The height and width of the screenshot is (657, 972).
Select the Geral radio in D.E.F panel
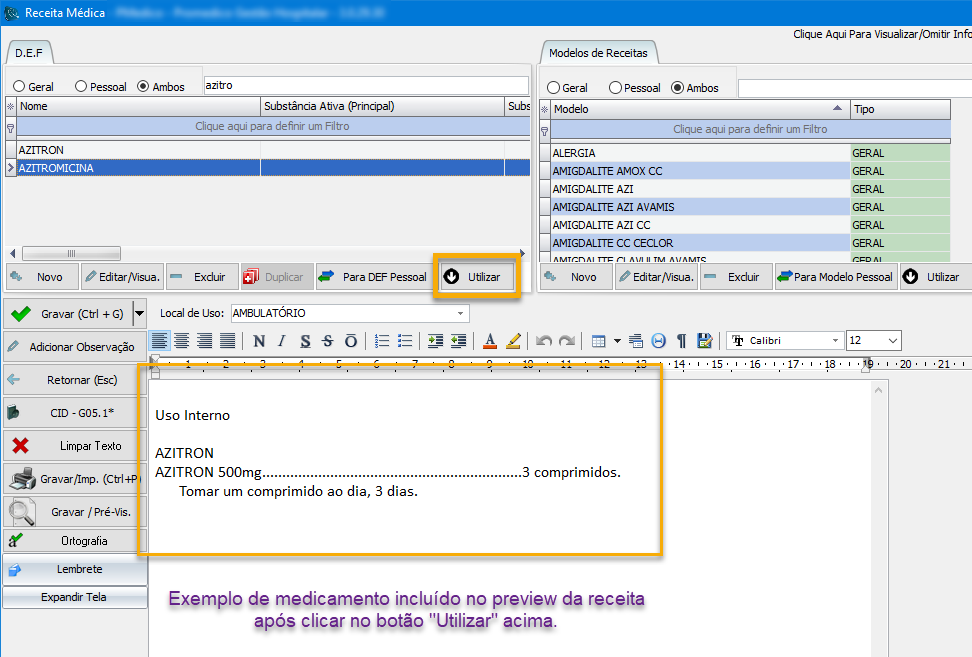tap(18, 87)
